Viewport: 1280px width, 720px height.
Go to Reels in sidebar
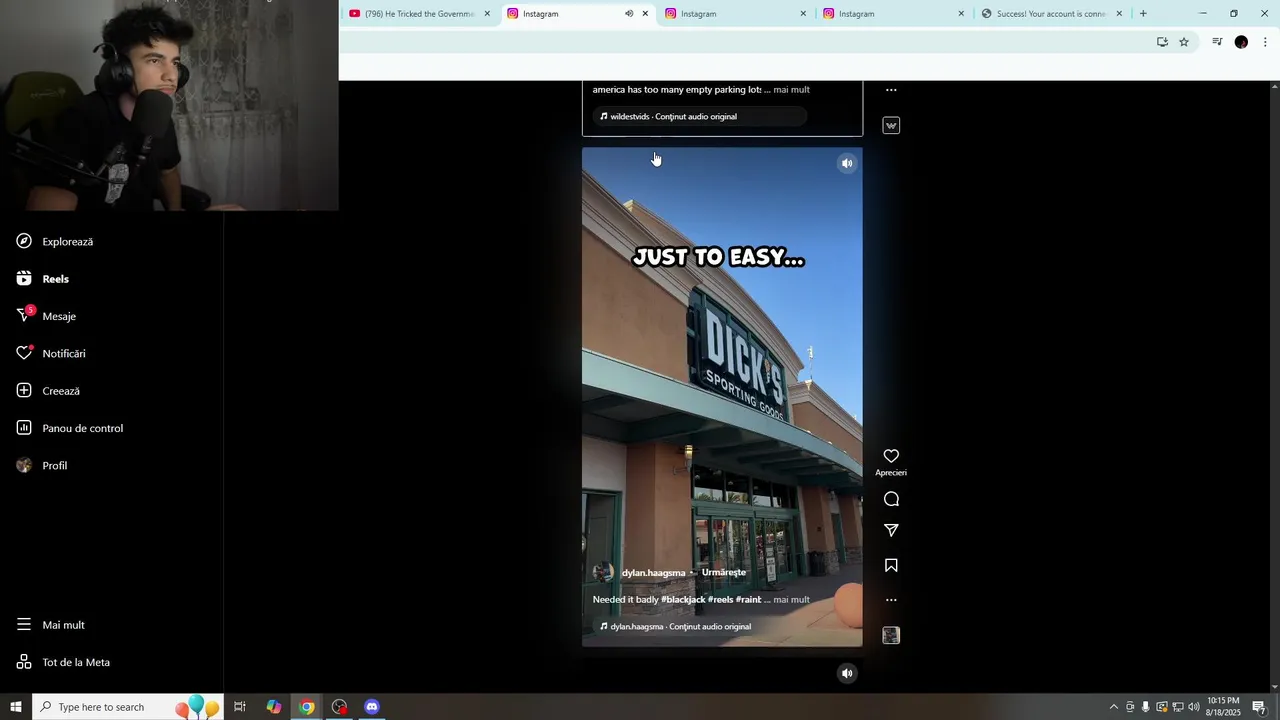(x=43, y=279)
